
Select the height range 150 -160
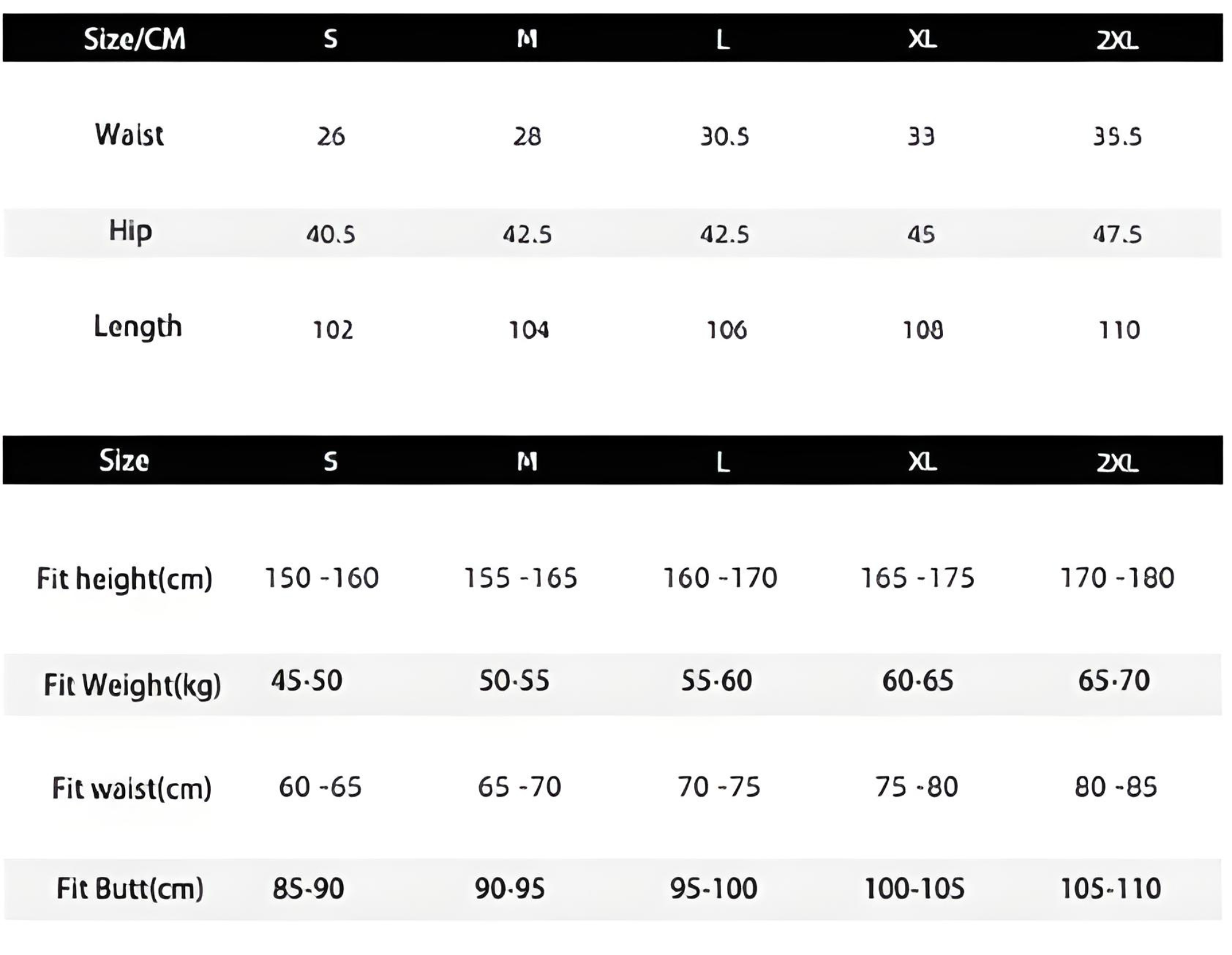click(x=322, y=578)
